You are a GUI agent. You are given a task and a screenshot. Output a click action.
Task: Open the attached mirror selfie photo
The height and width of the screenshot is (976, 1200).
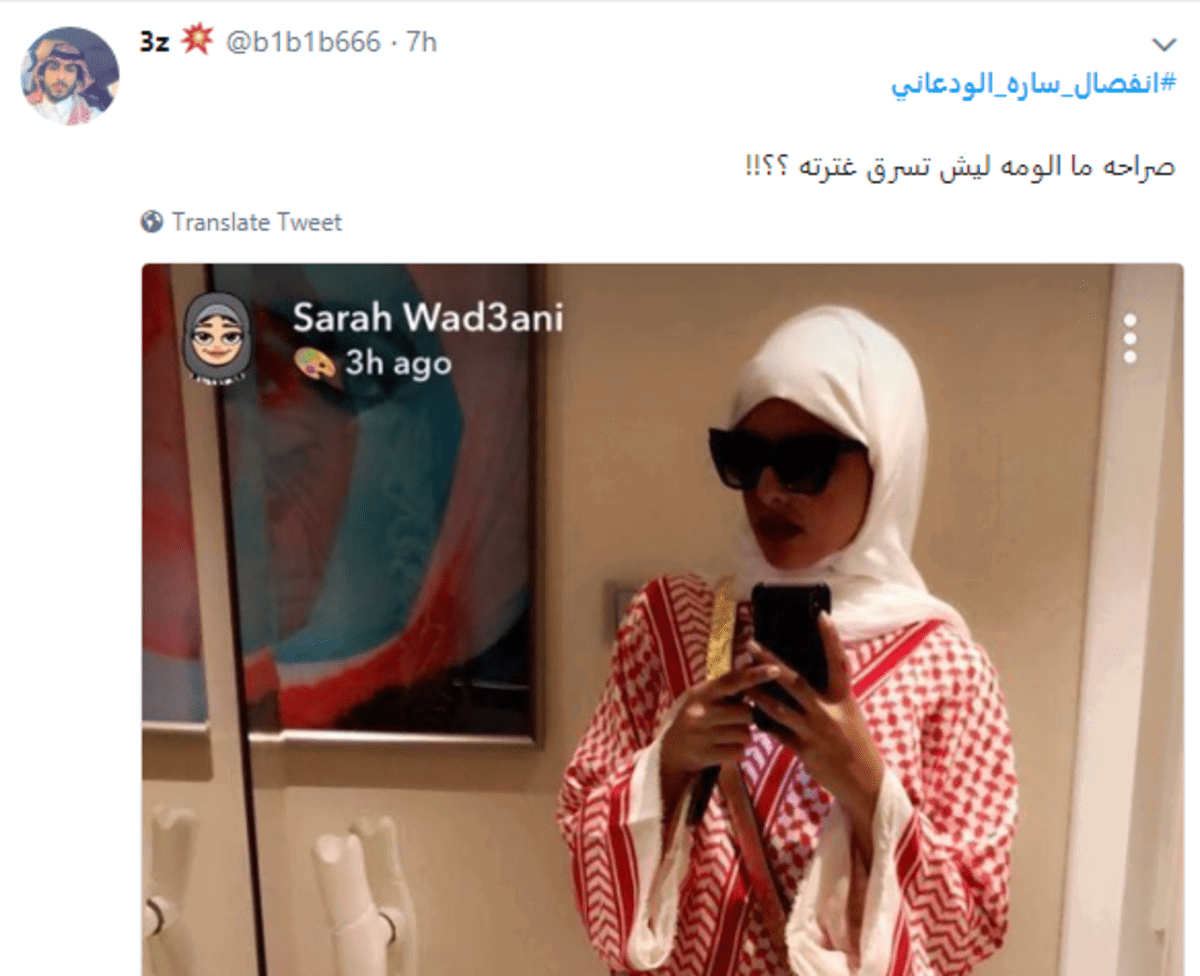pos(662,620)
